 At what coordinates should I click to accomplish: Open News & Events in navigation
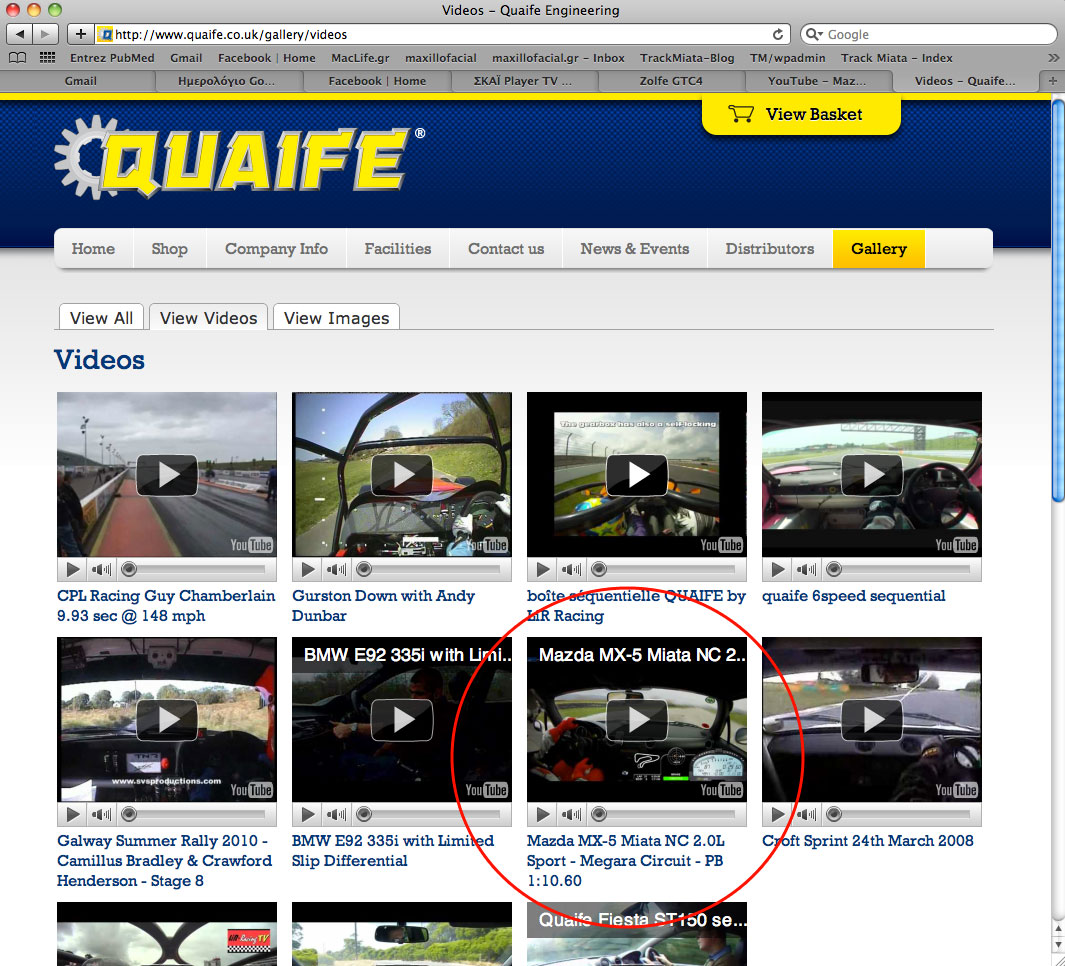635,249
